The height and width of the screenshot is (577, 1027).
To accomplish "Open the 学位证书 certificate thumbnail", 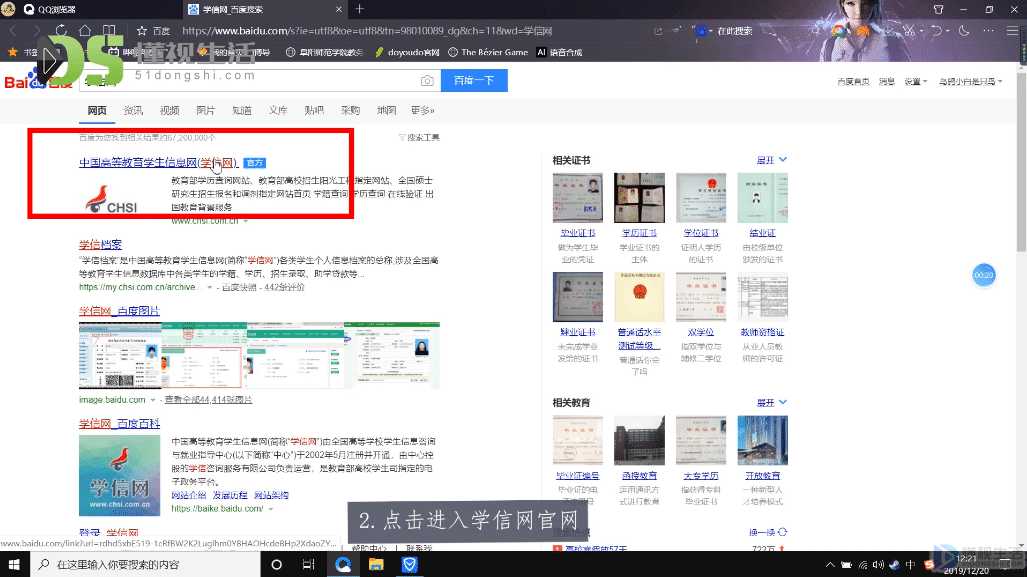I will [701, 198].
